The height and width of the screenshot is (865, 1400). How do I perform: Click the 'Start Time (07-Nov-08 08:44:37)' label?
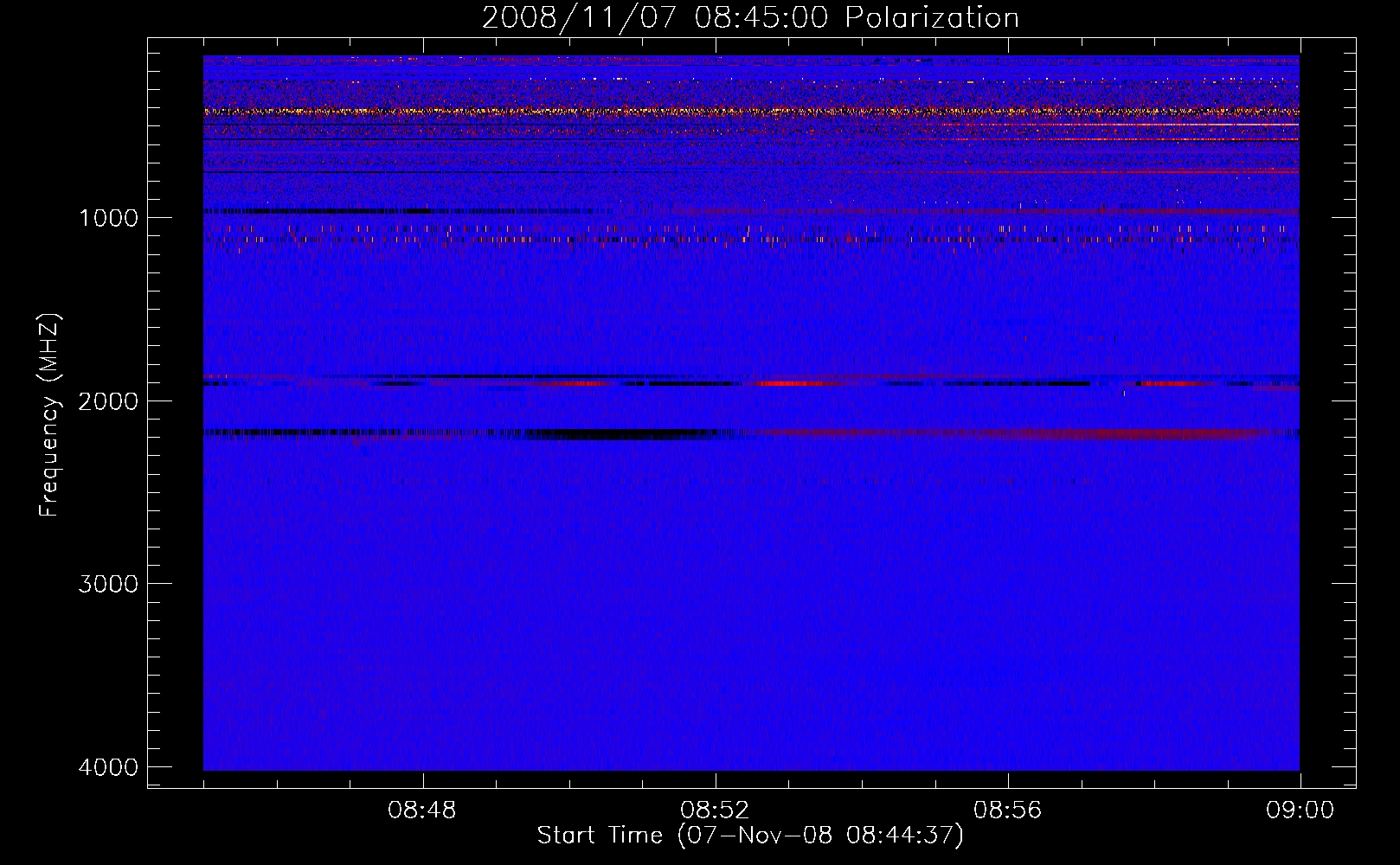point(750,836)
